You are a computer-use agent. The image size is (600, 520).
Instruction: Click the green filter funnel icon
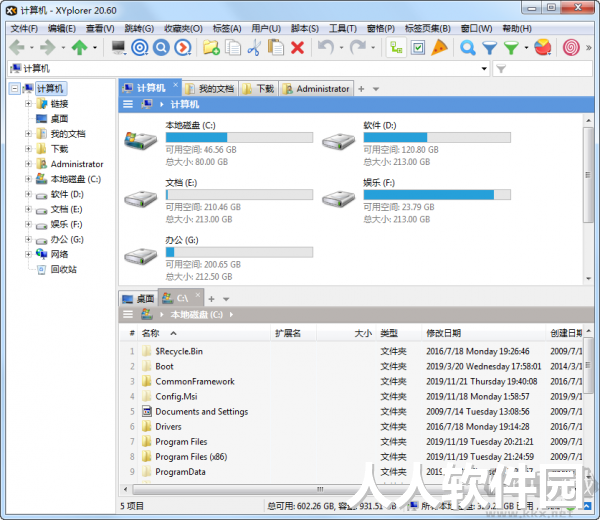click(511, 48)
